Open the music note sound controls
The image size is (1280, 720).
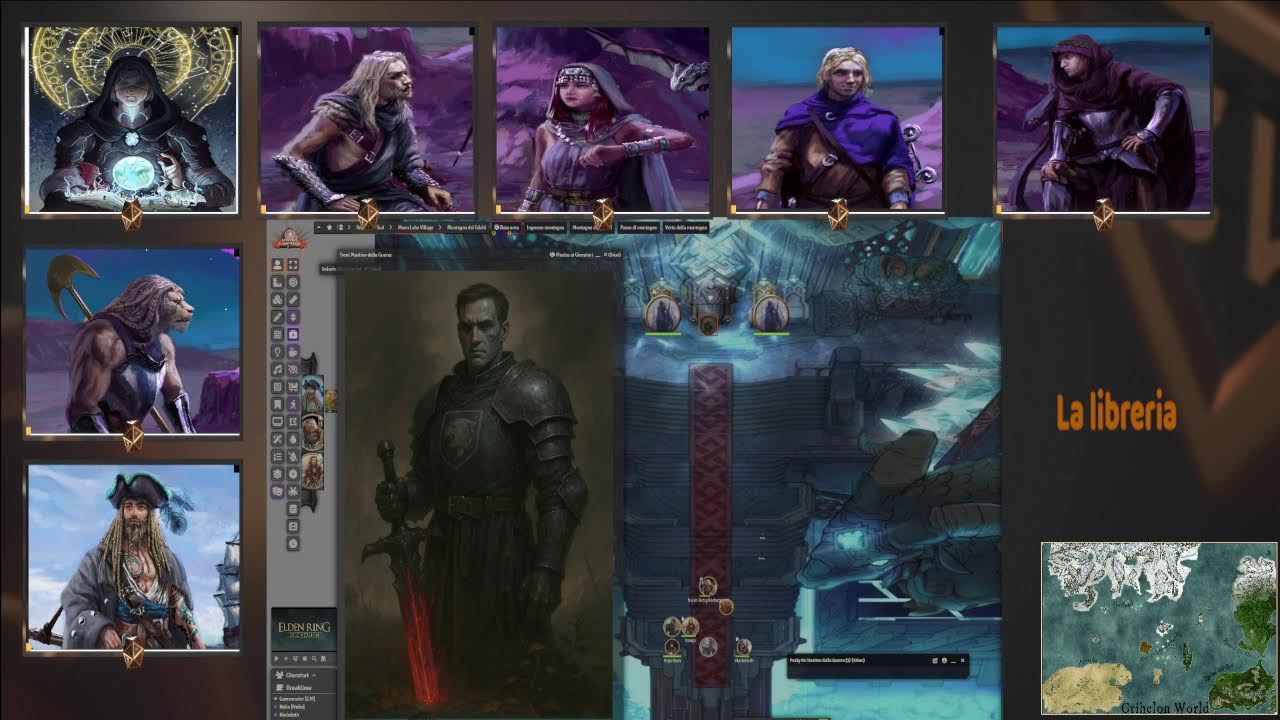(x=277, y=369)
